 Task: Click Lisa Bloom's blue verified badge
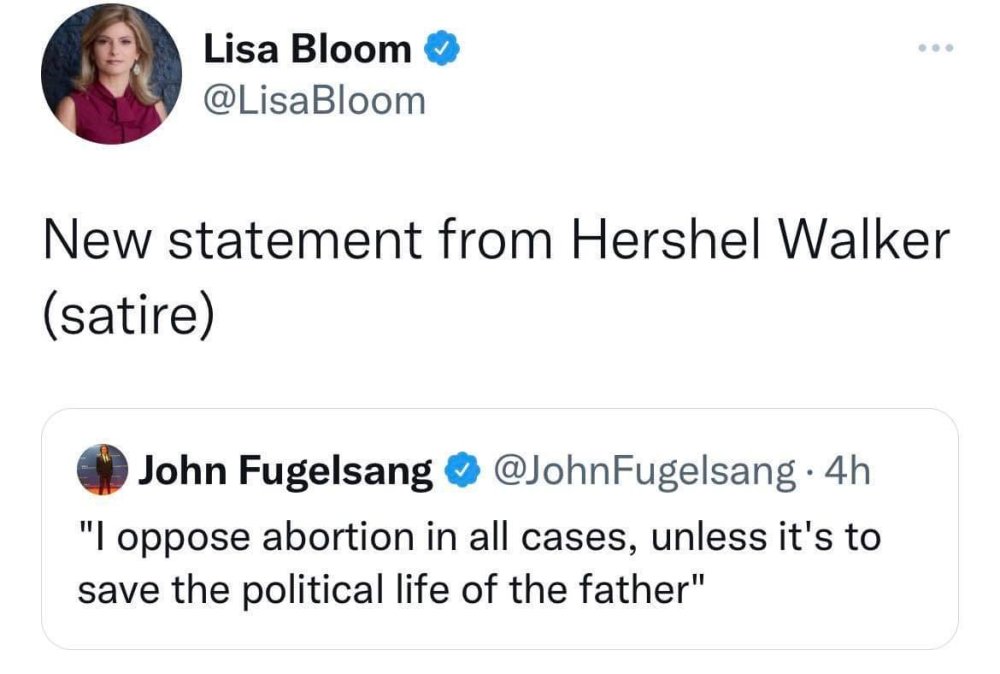pos(441,49)
